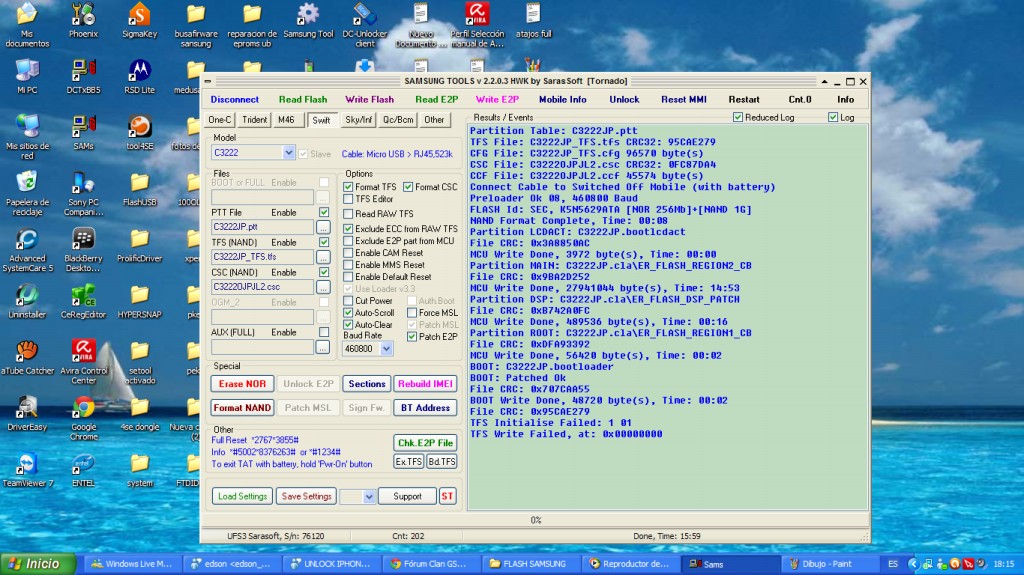
Task: Open tool4SE desktop shortcut
Action: click(140, 133)
